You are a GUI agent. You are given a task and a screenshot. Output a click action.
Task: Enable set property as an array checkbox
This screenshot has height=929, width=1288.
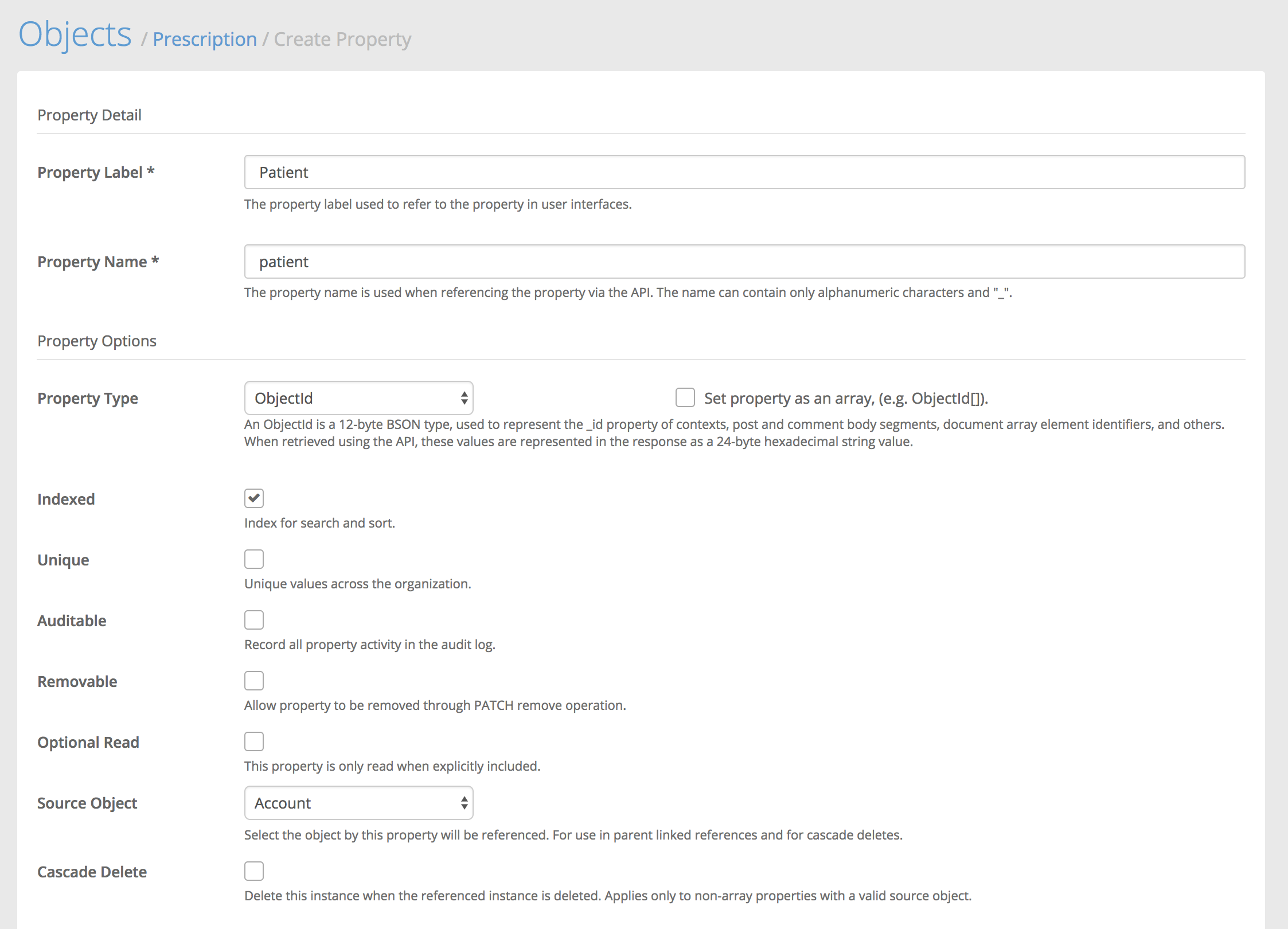click(x=685, y=397)
